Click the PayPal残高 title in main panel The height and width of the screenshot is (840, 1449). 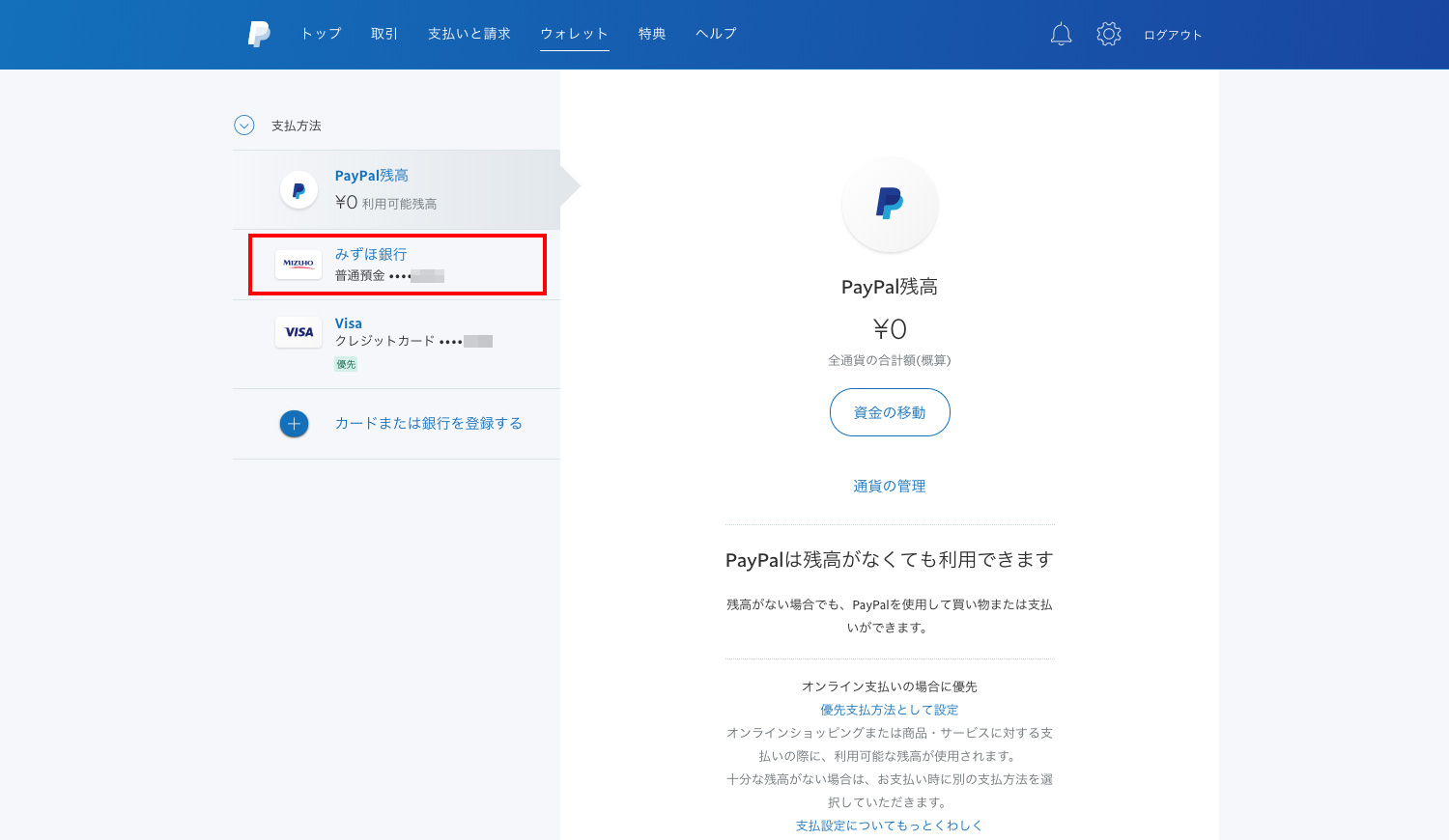tap(890, 287)
